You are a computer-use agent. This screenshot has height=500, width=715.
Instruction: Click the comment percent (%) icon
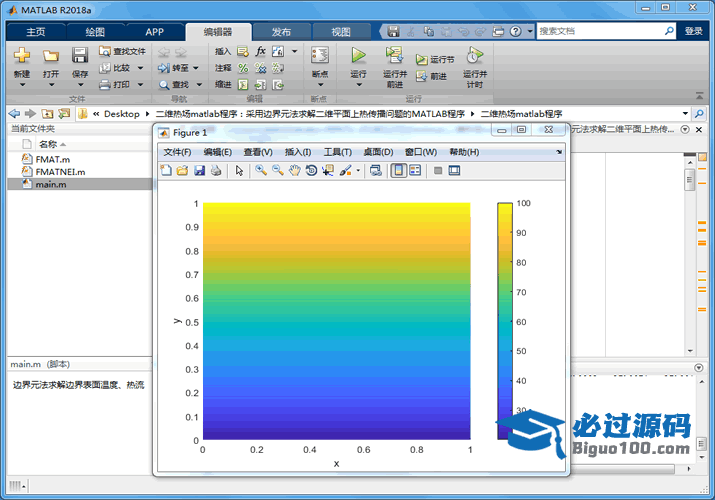[x=243, y=68]
